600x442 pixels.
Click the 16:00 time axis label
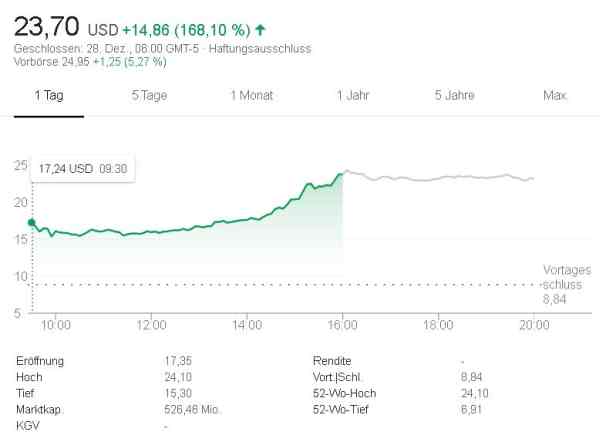click(x=342, y=325)
